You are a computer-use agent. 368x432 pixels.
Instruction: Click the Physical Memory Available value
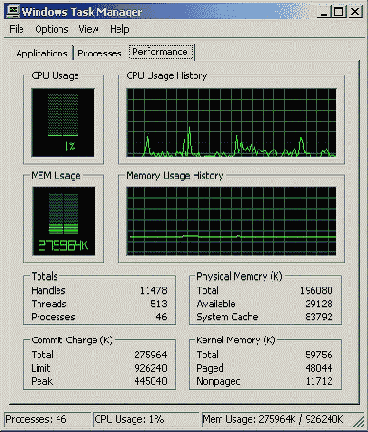319,304
